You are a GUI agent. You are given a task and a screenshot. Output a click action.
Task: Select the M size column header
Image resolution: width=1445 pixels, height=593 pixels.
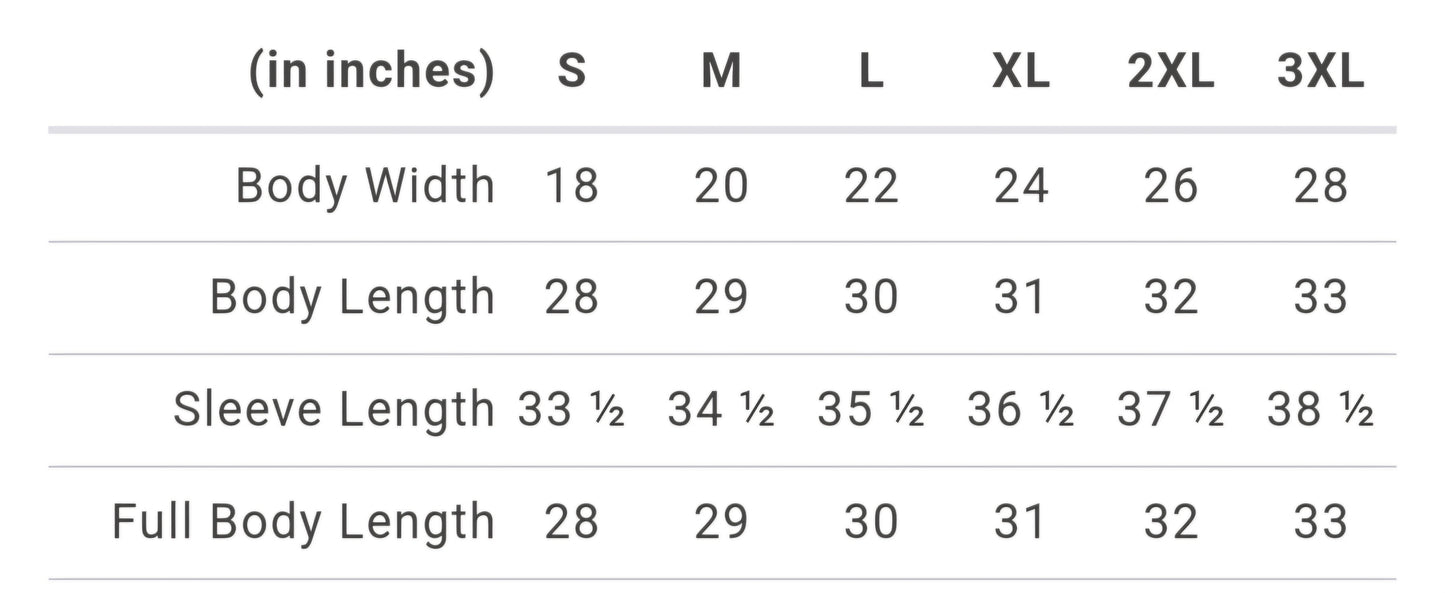coord(721,73)
